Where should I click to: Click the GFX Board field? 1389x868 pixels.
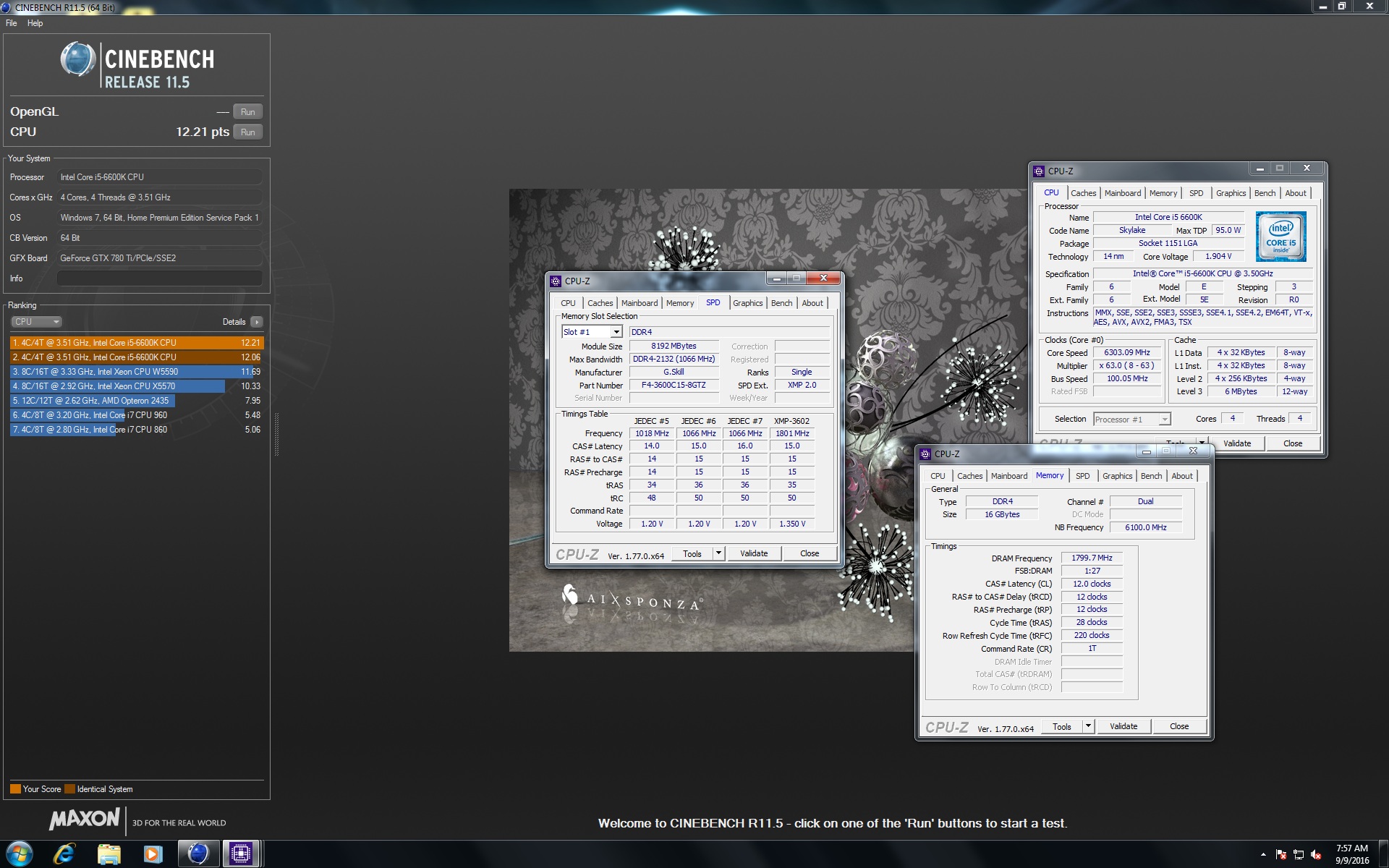point(160,258)
